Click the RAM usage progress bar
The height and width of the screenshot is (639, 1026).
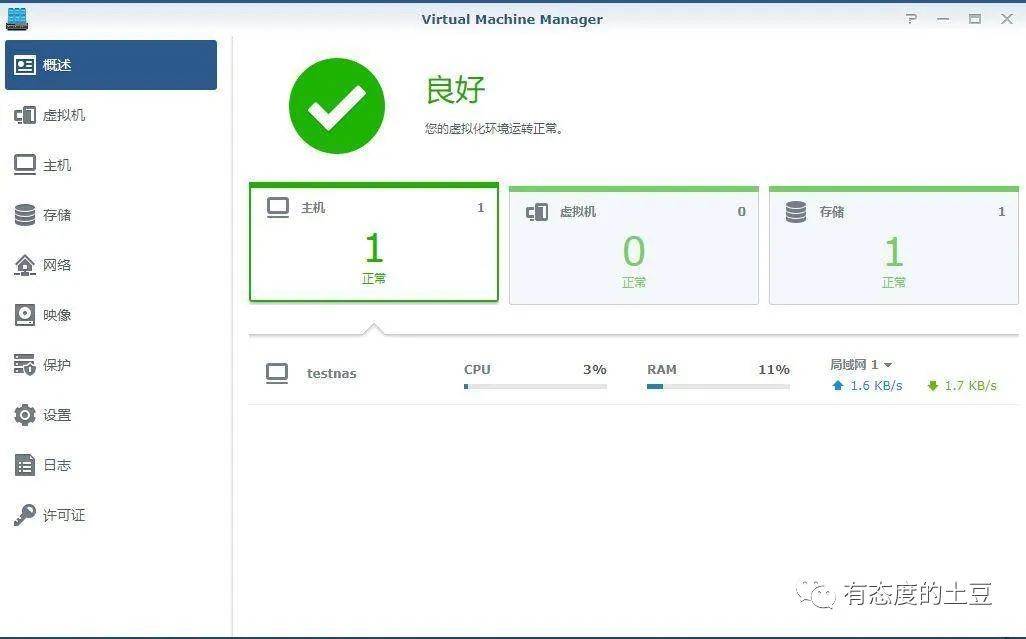718,387
